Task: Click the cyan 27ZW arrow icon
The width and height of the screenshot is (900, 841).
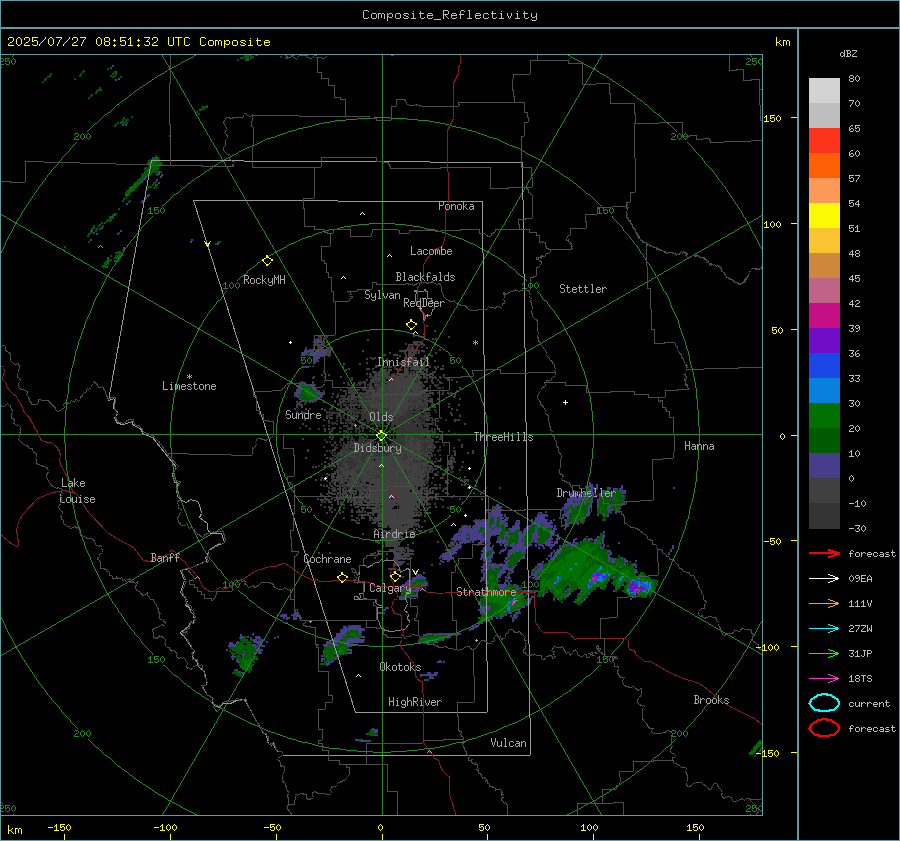Action: click(x=824, y=629)
